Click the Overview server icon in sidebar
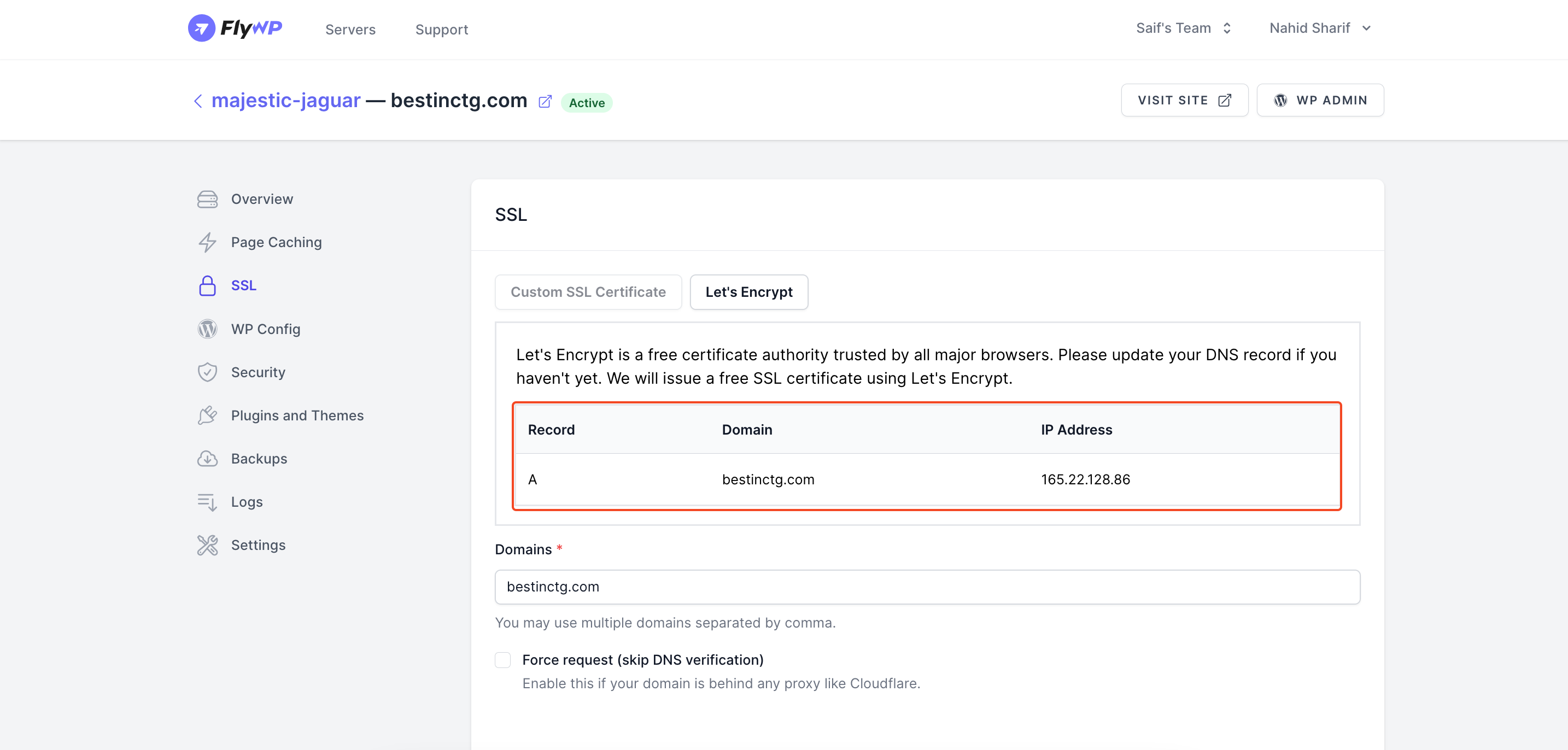Image resolution: width=1568 pixels, height=750 pixels. pos(207,199)
